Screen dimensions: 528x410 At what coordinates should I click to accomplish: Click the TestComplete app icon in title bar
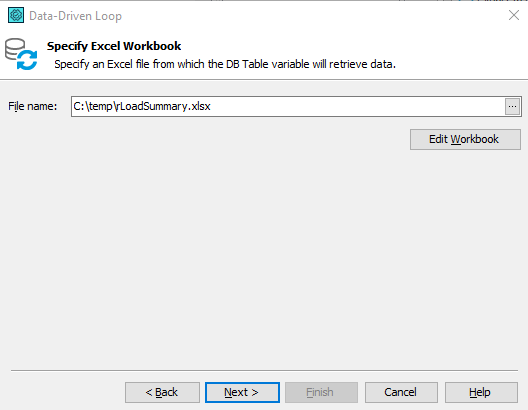pyautogui.click(x=16, y=15)
